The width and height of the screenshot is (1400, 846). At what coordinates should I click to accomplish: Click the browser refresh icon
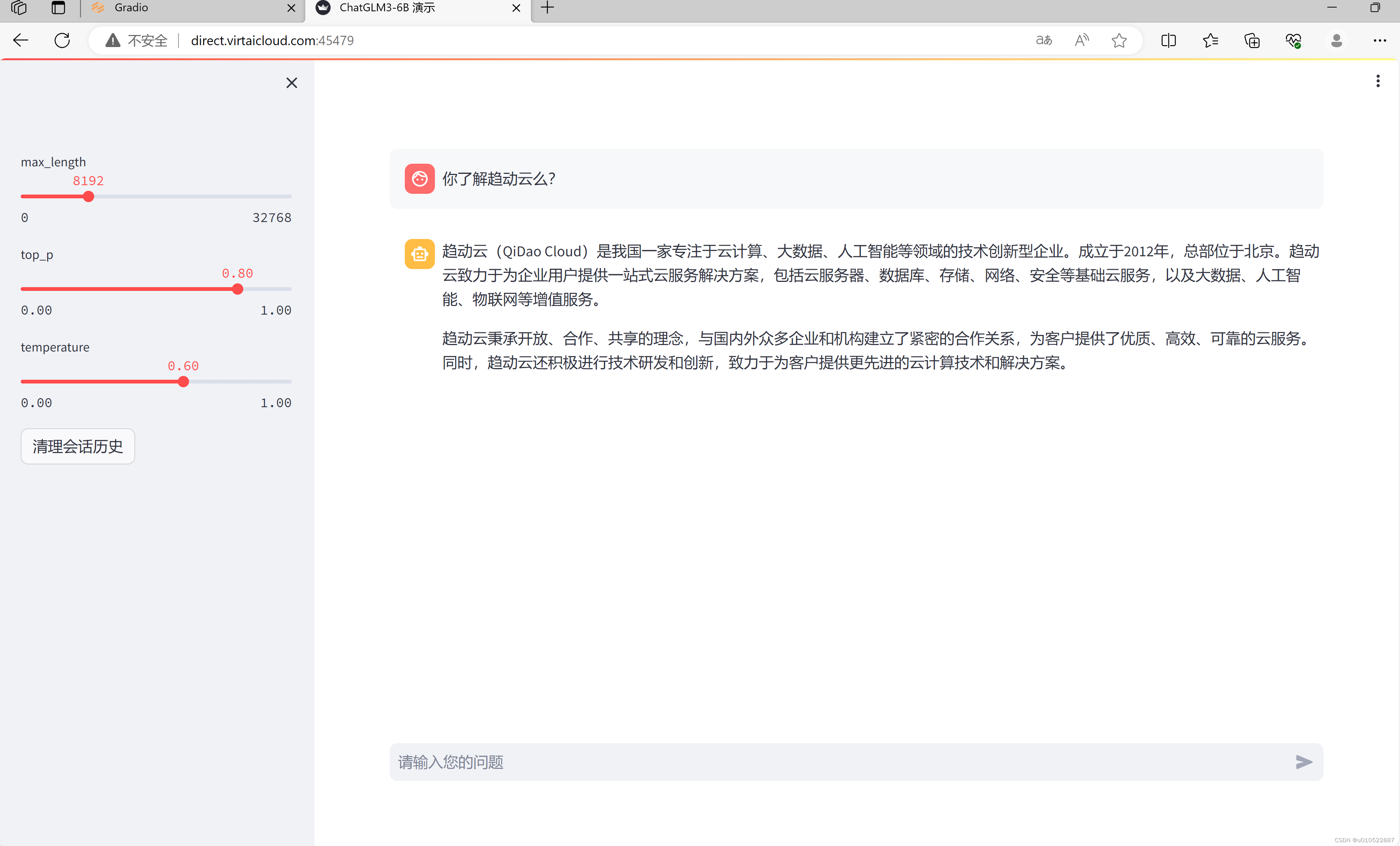(x=62, y=40)
